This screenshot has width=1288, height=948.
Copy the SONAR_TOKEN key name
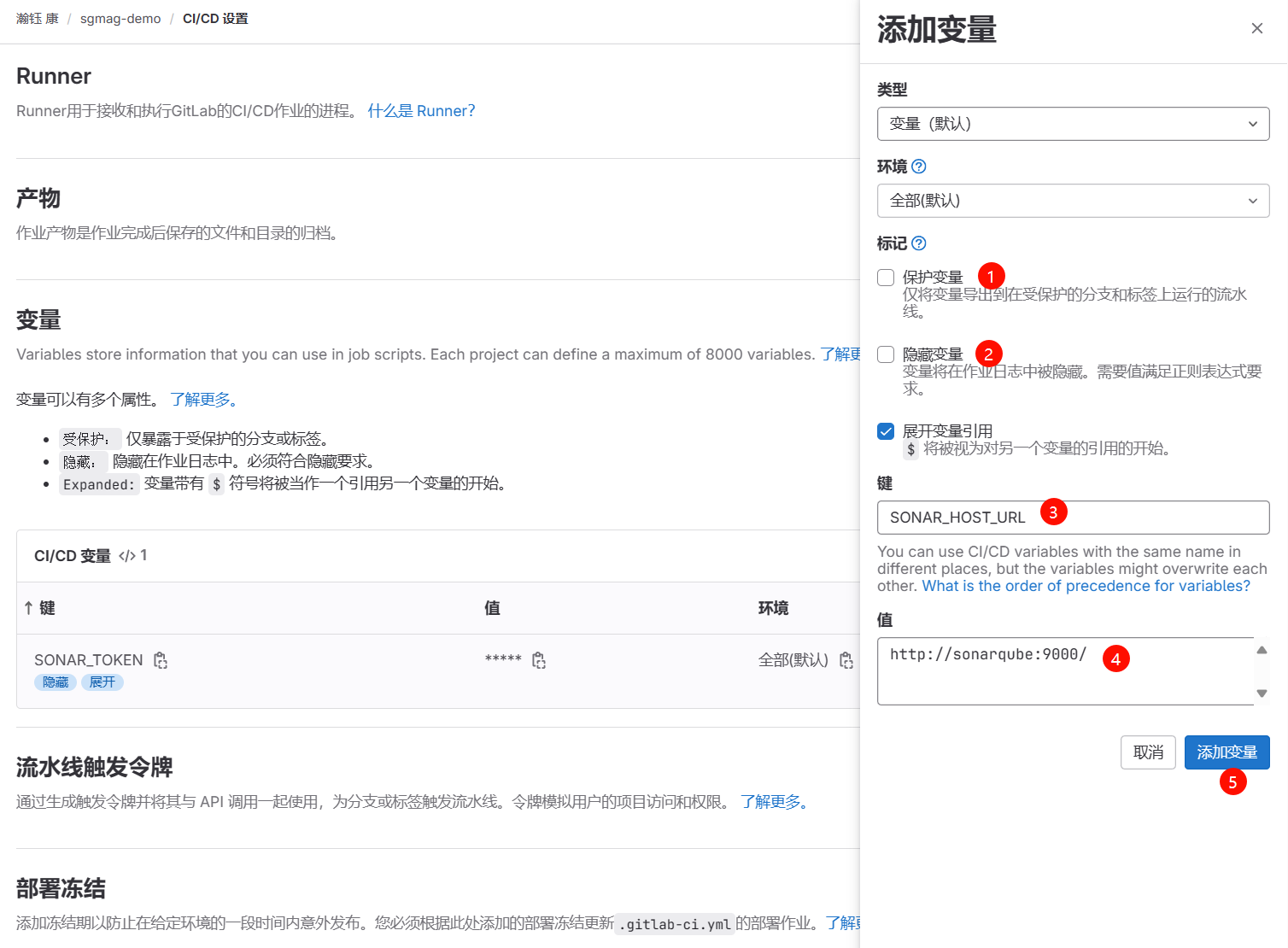tap(161, 660)
